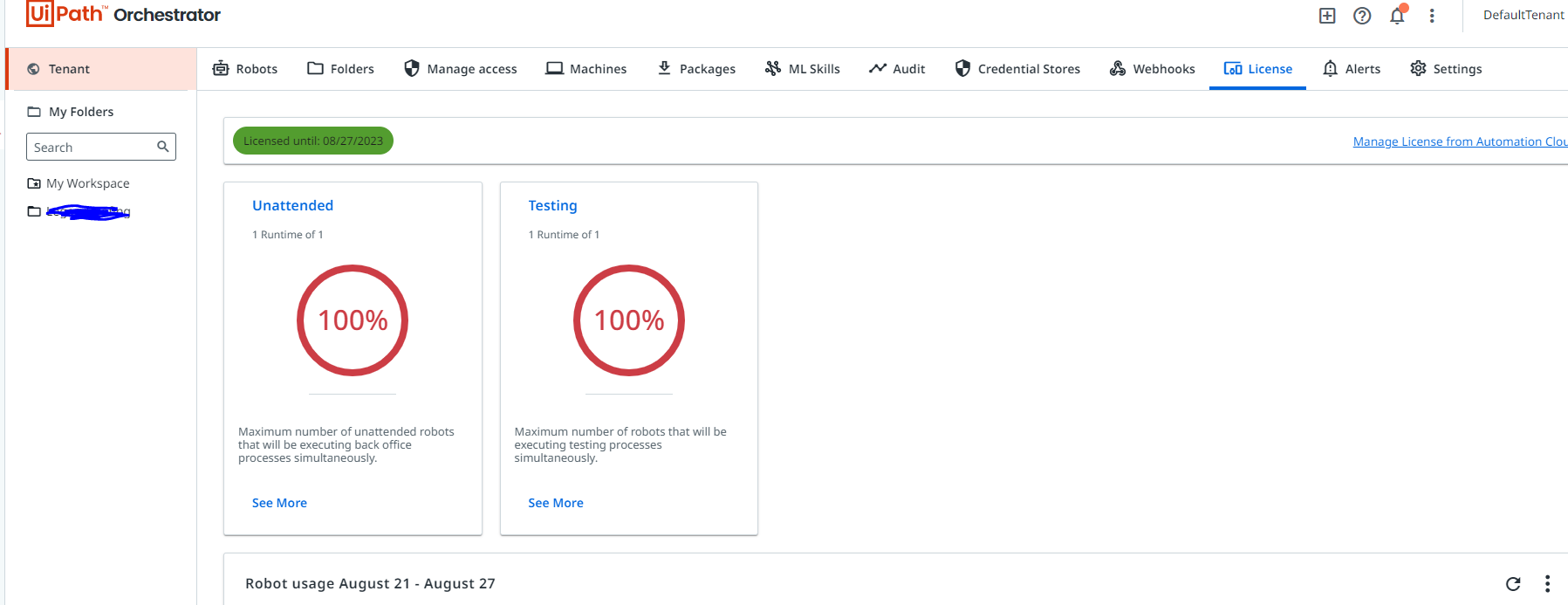Viewport: 1568px width, 605px height.
Task: Open the help question mark icon
Action: point(1362,16)
